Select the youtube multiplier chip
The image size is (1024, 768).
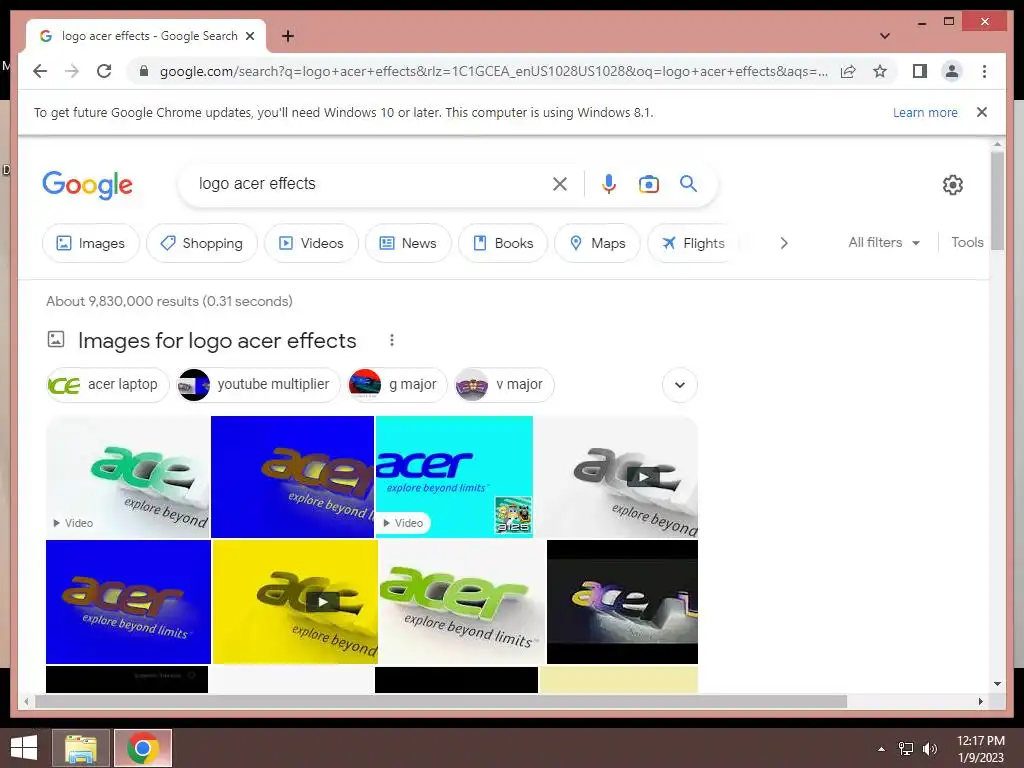click(x=259, y=385)
